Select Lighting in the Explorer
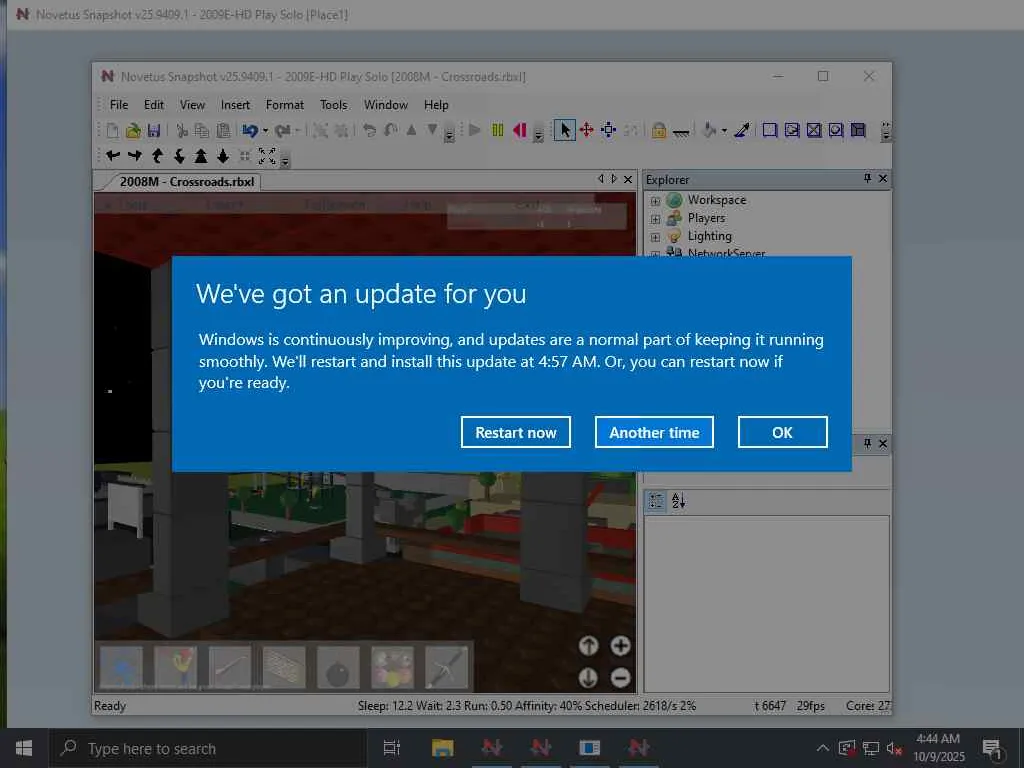The image size is (1024, 768). [709, 236]
